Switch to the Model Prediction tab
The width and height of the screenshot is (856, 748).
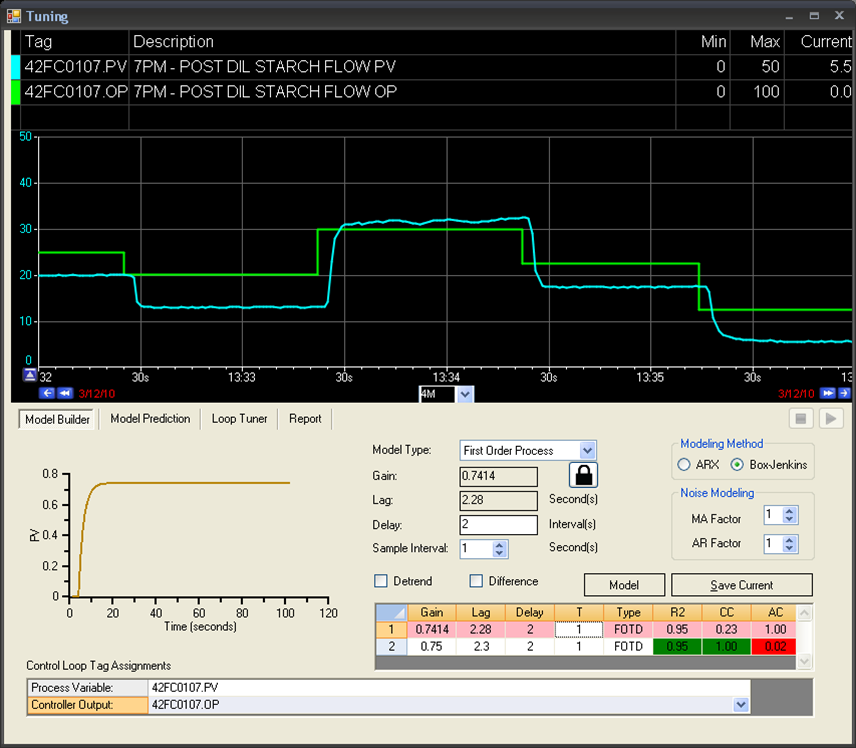150,419
